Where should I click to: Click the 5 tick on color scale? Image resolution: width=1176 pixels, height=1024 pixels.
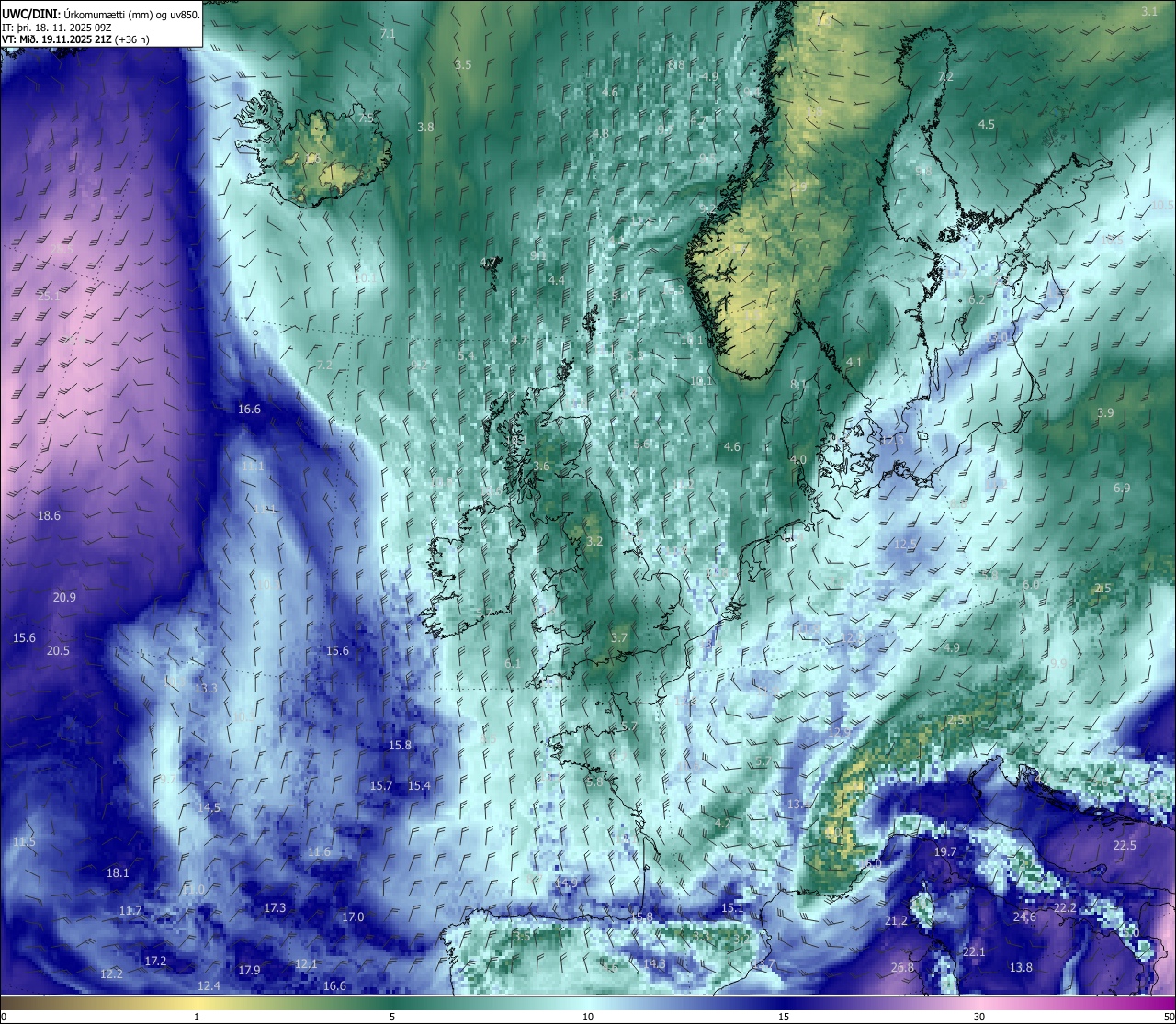coord(392,1017)
